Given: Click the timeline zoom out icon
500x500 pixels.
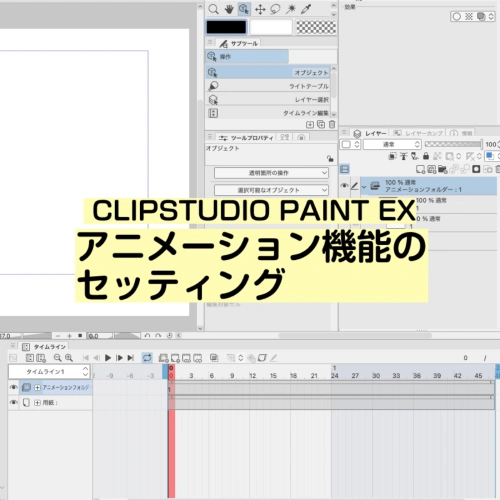Looking at the screenshot, I should (57, 358).
